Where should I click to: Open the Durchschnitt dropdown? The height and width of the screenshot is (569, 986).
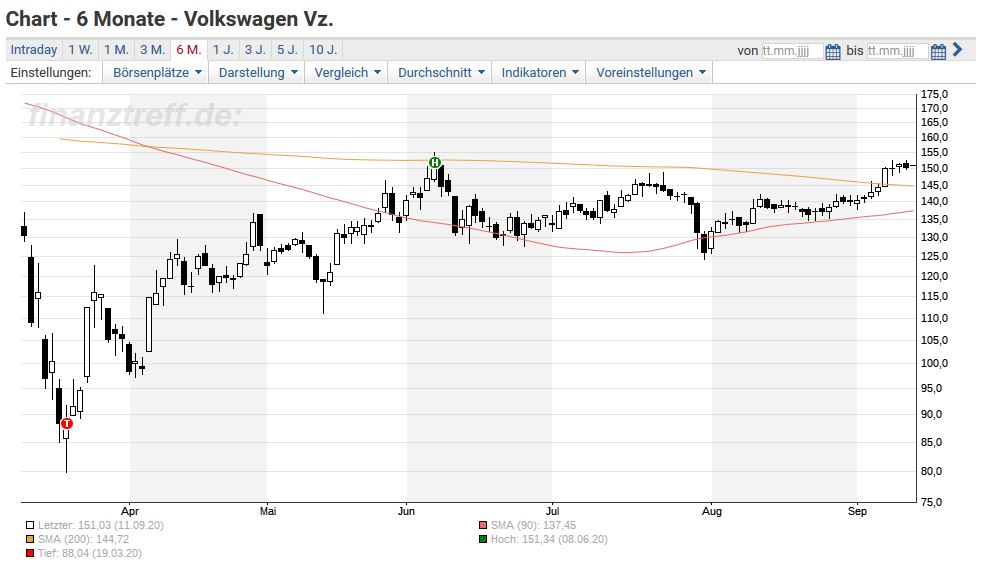[x=440, y=72]
